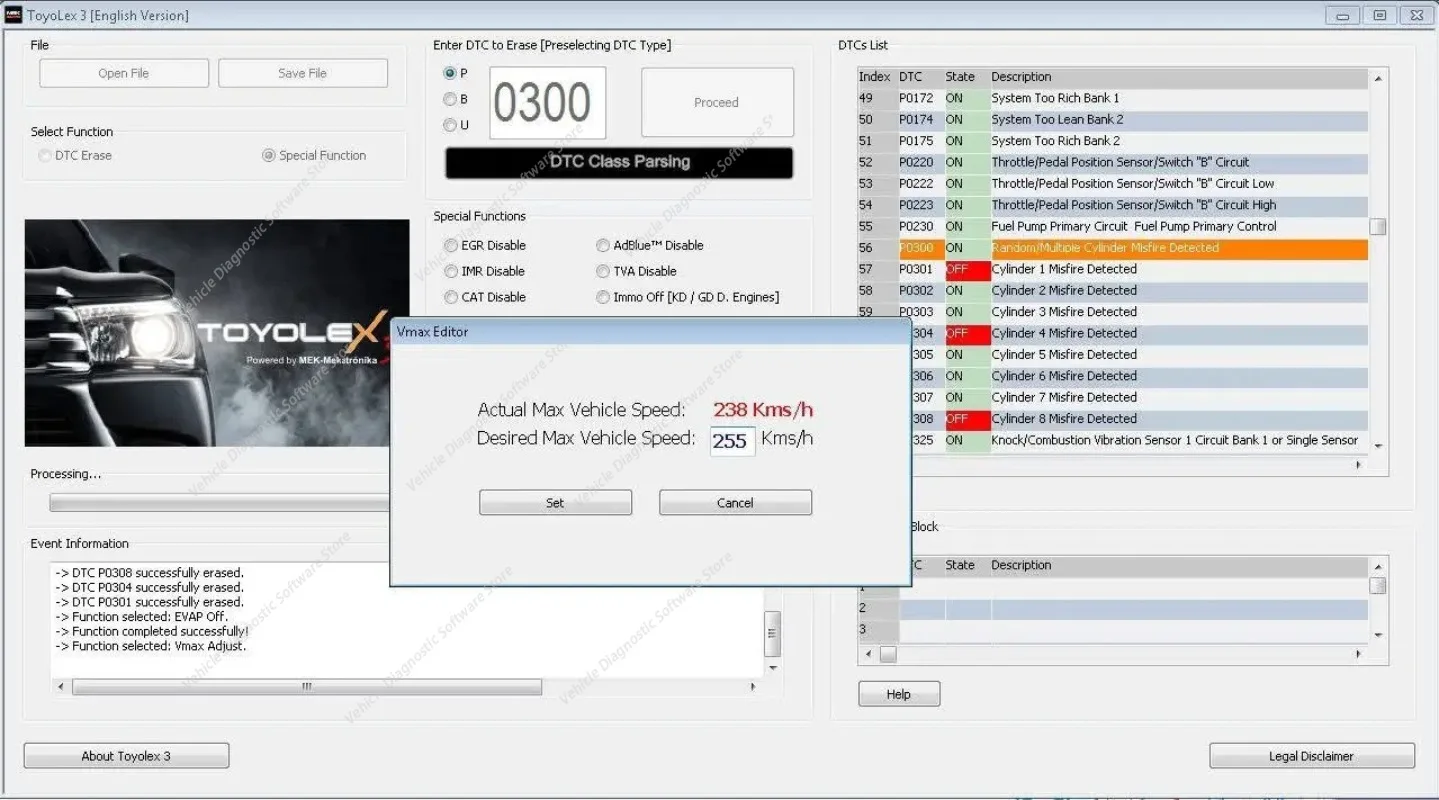The image size is (1439, 800).
Task: Click the Toyolex car banner image
Action: pos(217,333)
